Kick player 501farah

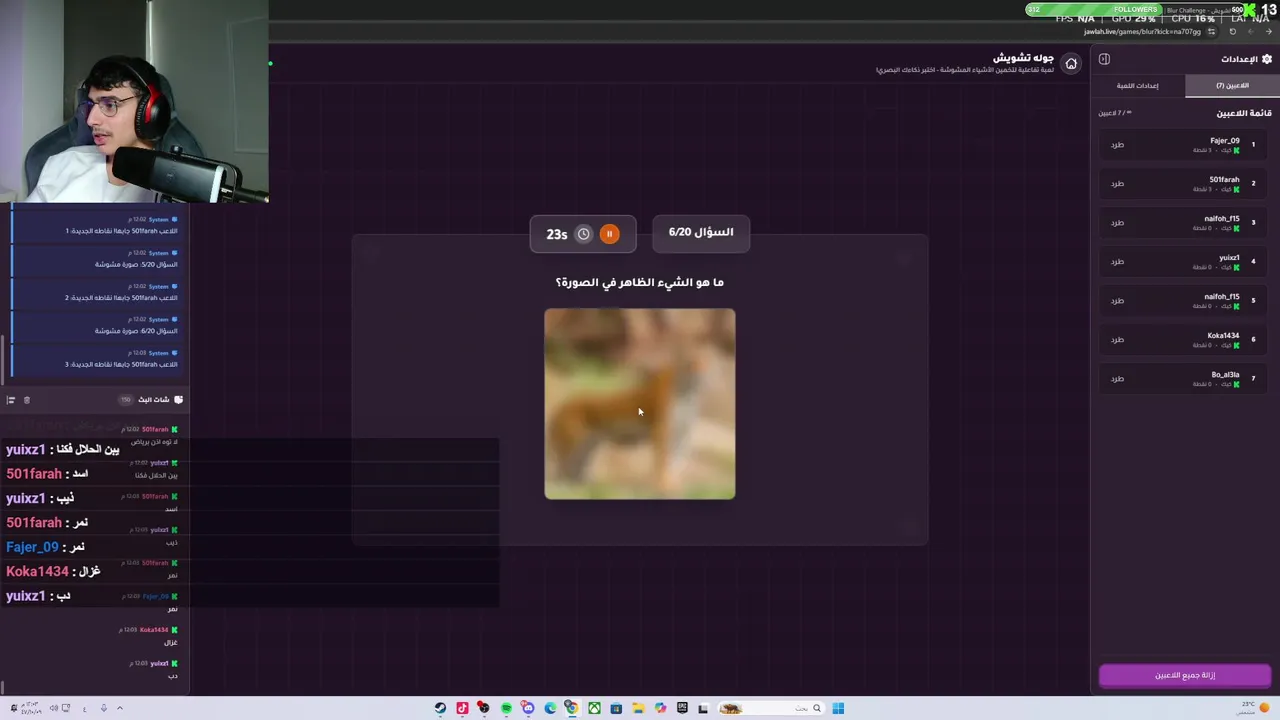pyautogui.click(x=1117, y=184)
